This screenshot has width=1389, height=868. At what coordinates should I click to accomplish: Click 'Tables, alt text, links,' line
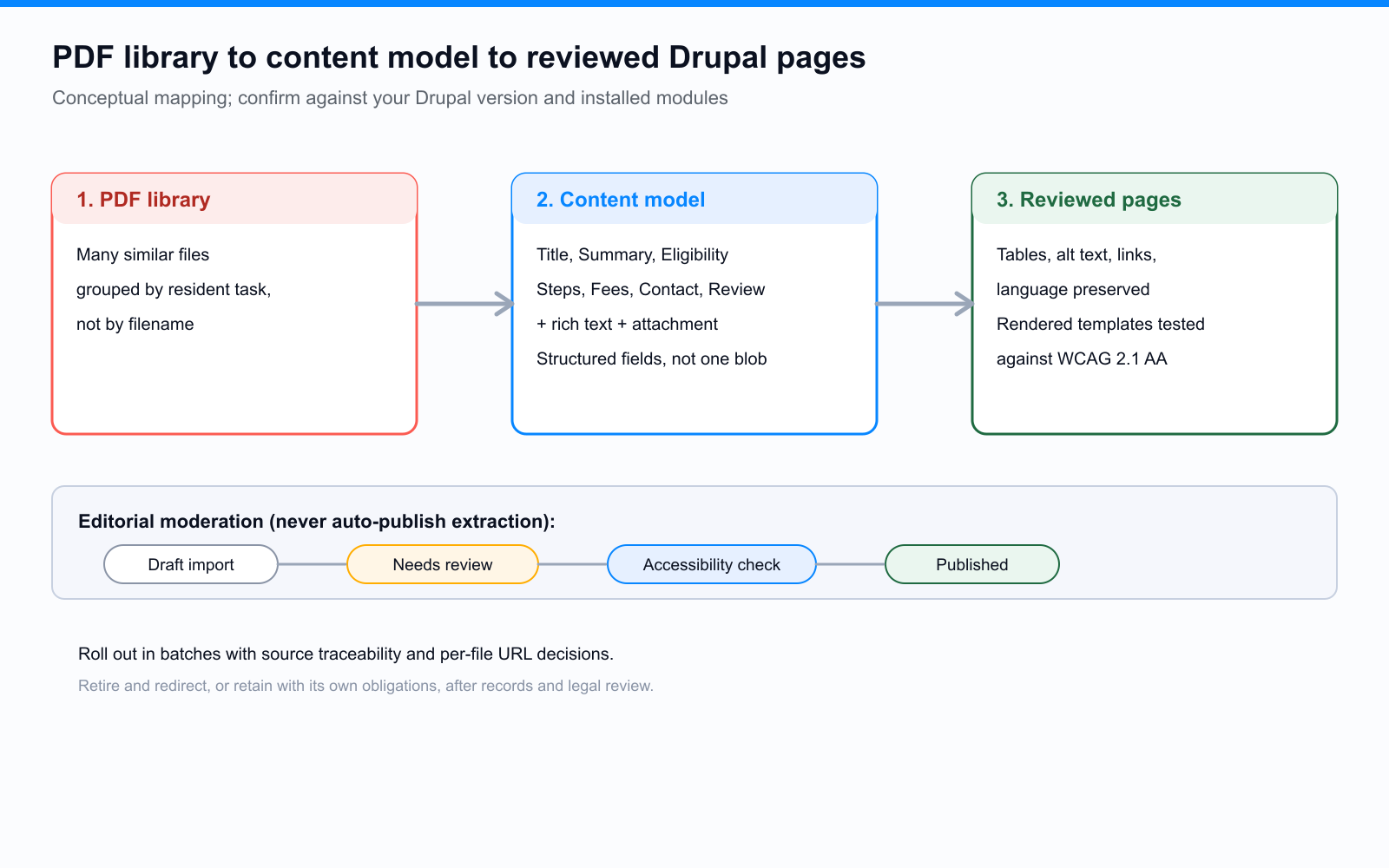tap(1076, 254)
